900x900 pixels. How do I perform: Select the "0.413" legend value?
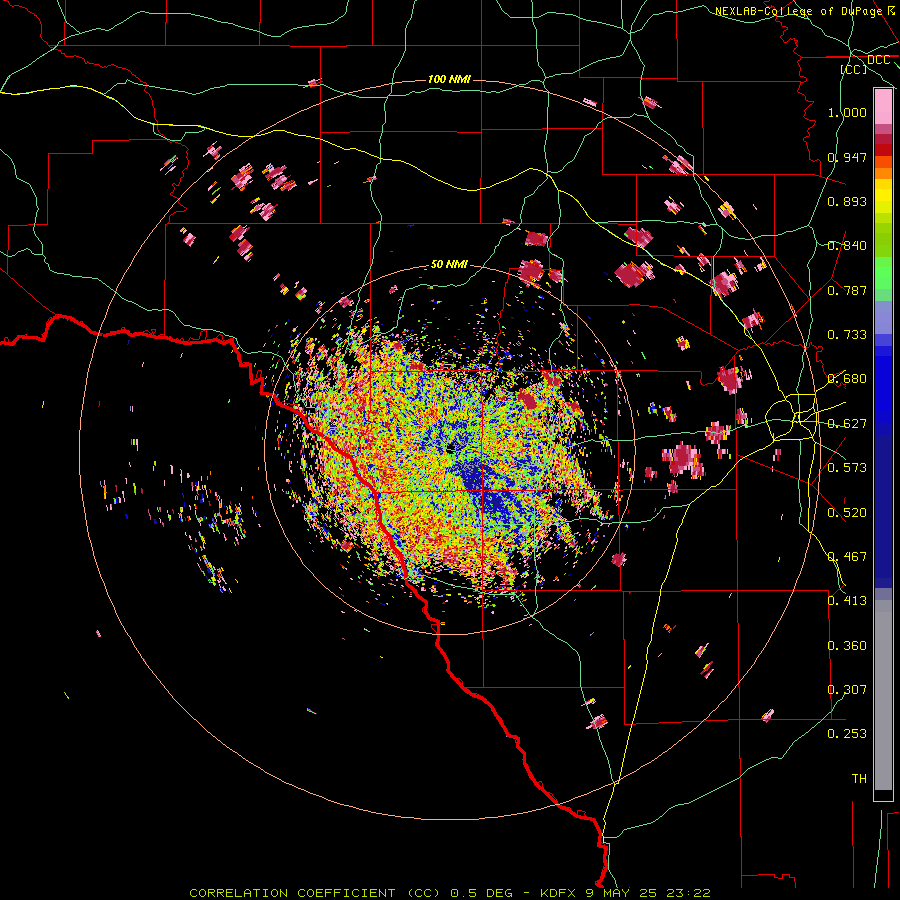847,601
